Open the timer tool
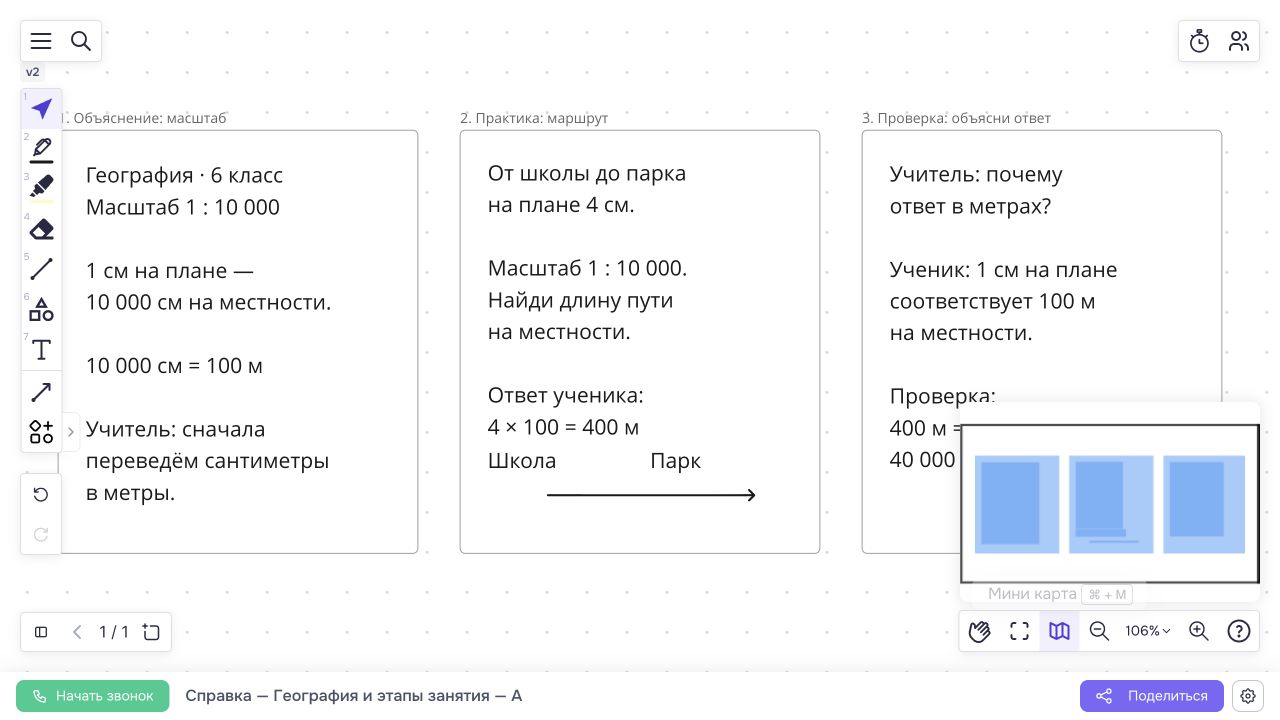 tap(1199, 41)
